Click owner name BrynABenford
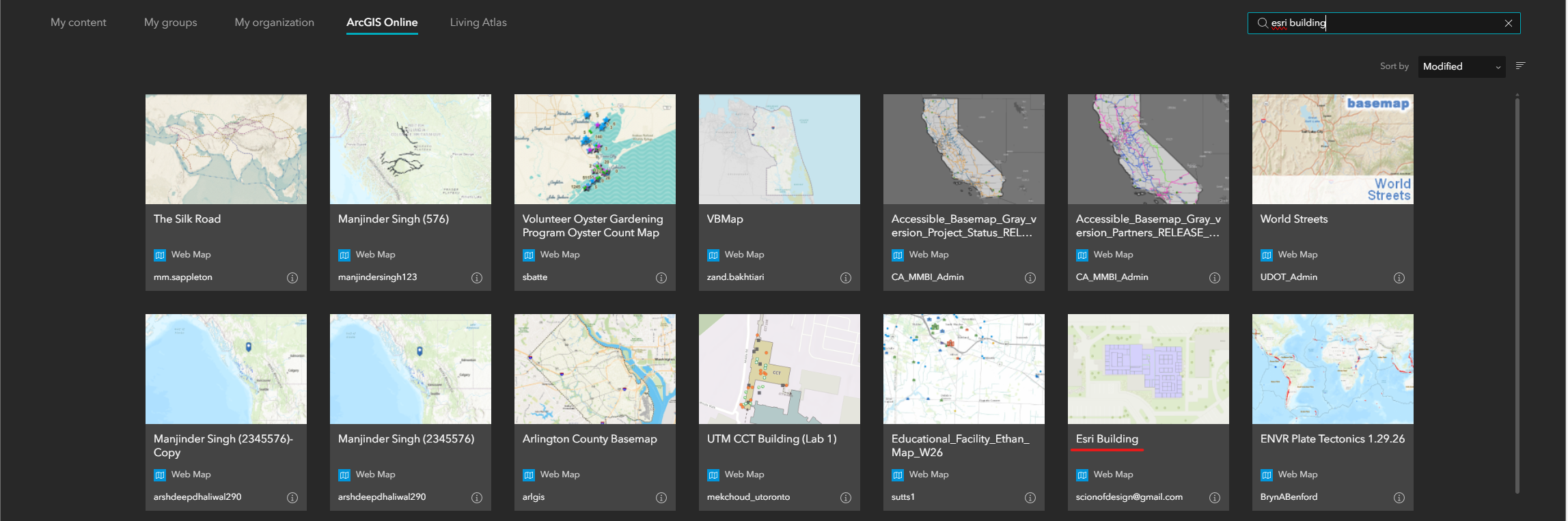1568x521 pixels. point(1289,497)
